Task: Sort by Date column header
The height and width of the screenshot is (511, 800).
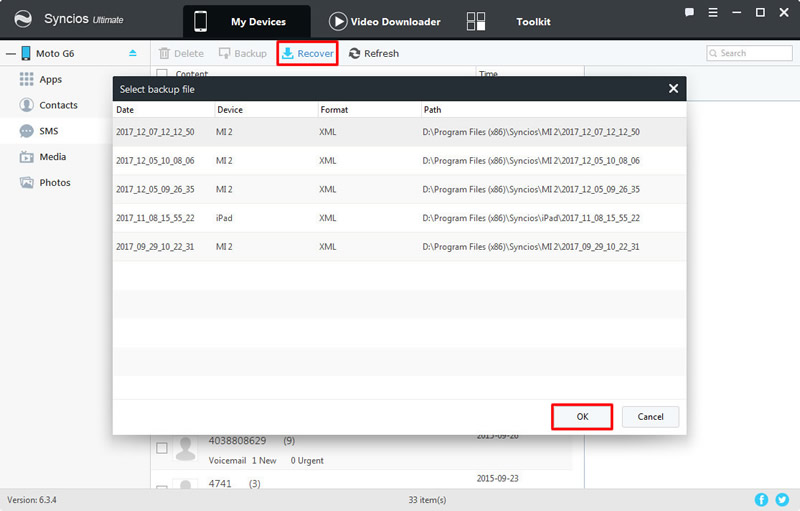Action: [164, 110]
